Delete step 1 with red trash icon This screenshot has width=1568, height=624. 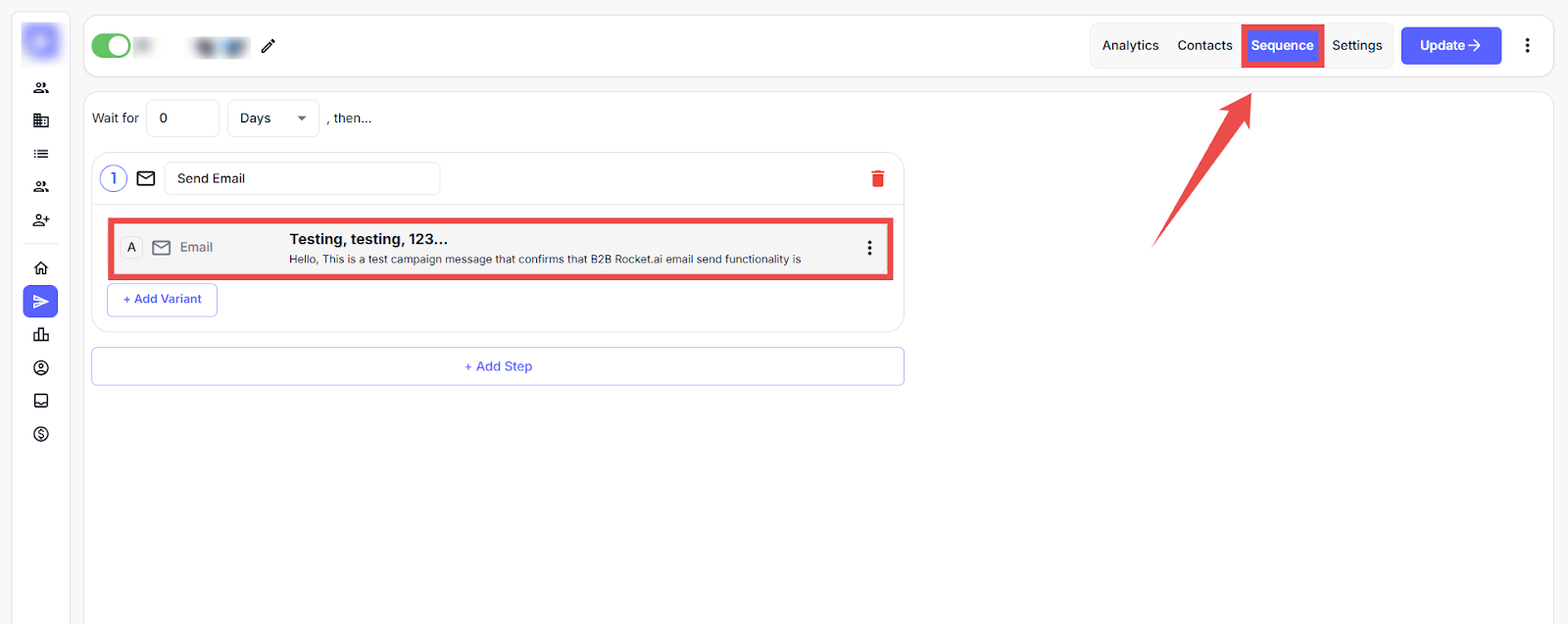point(877,178)
